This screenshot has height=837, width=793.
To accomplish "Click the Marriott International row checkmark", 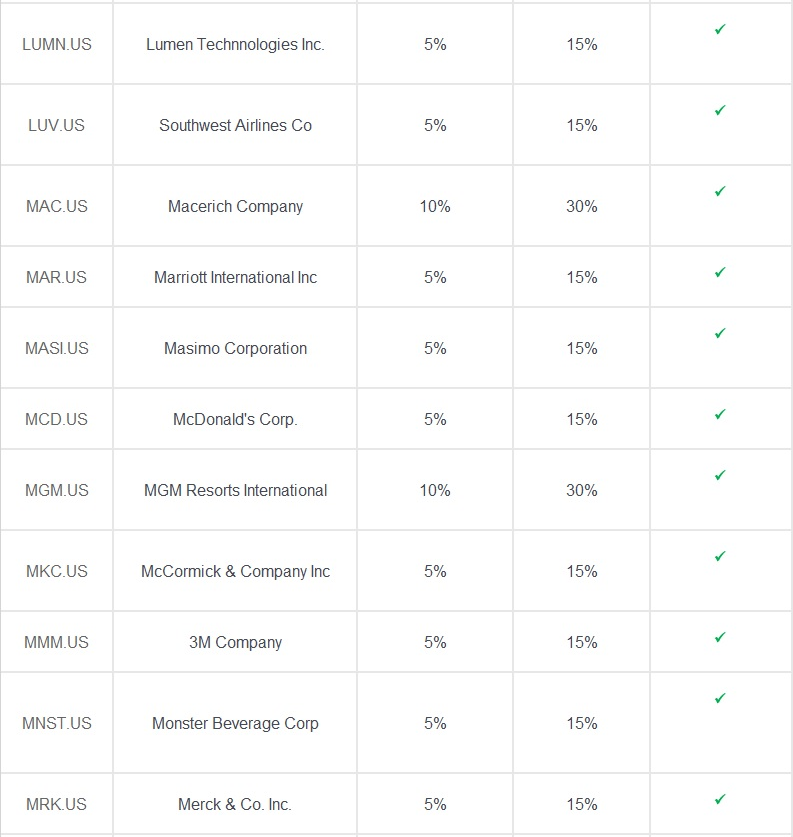I will 720,273.
